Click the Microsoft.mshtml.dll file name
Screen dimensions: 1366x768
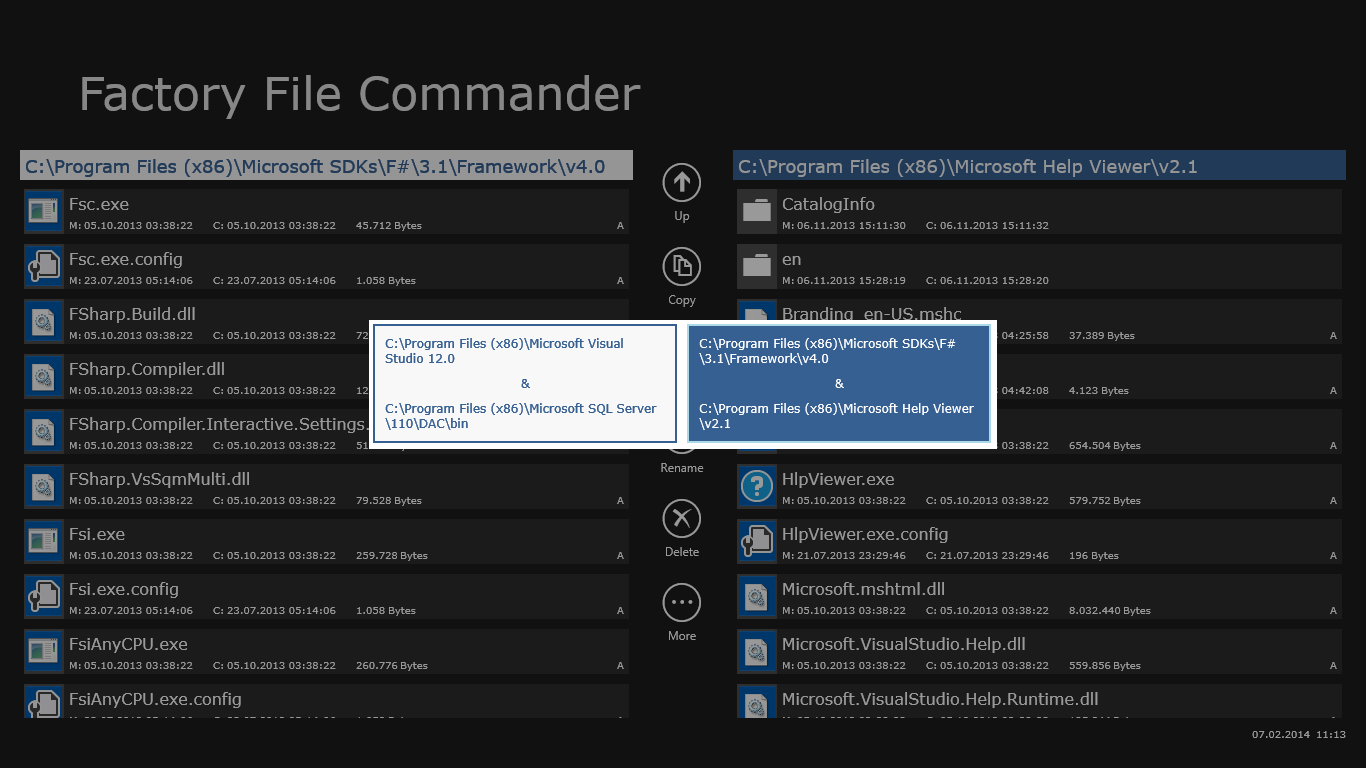pyautogui.click(x=863, y=590)
